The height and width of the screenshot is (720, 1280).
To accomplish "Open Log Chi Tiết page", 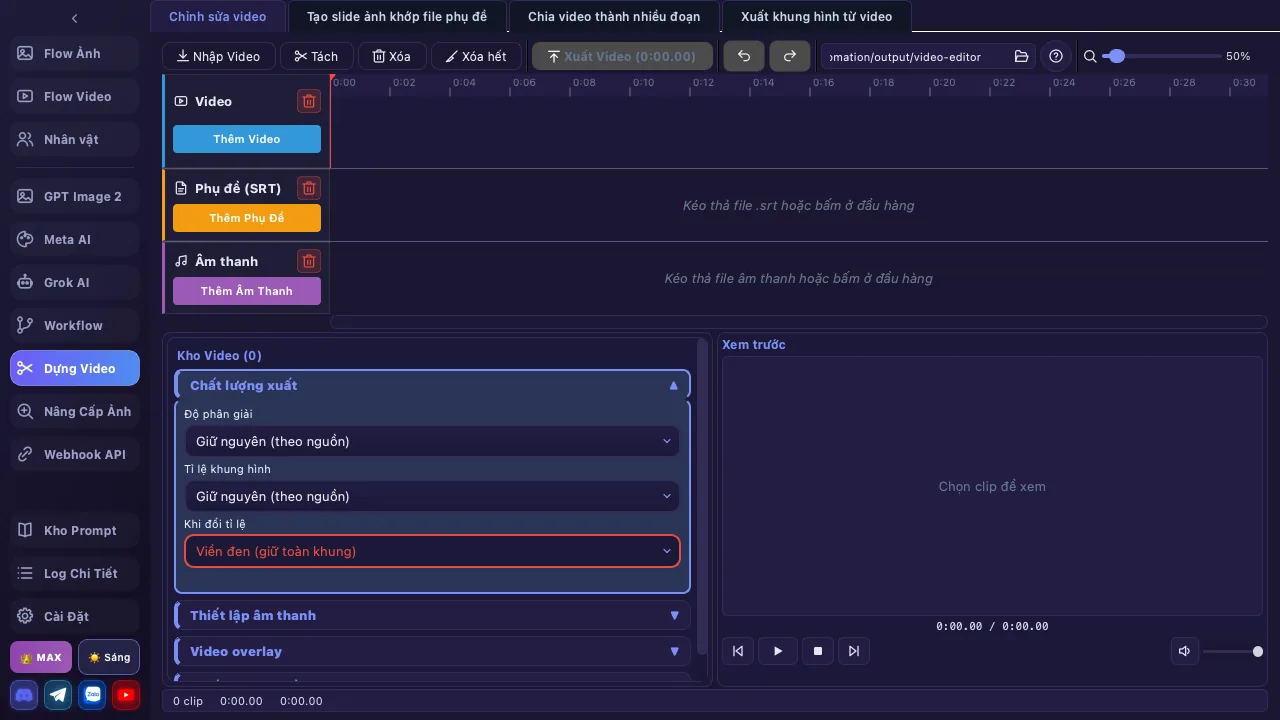I will 75,573.
